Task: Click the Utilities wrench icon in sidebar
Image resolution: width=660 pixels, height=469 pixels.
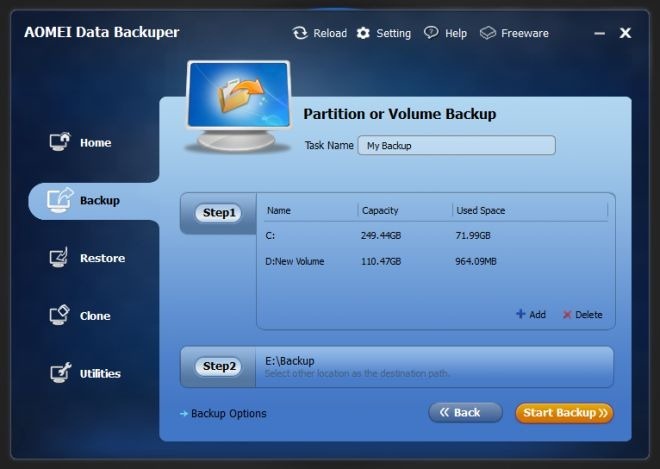Action: 60,373
